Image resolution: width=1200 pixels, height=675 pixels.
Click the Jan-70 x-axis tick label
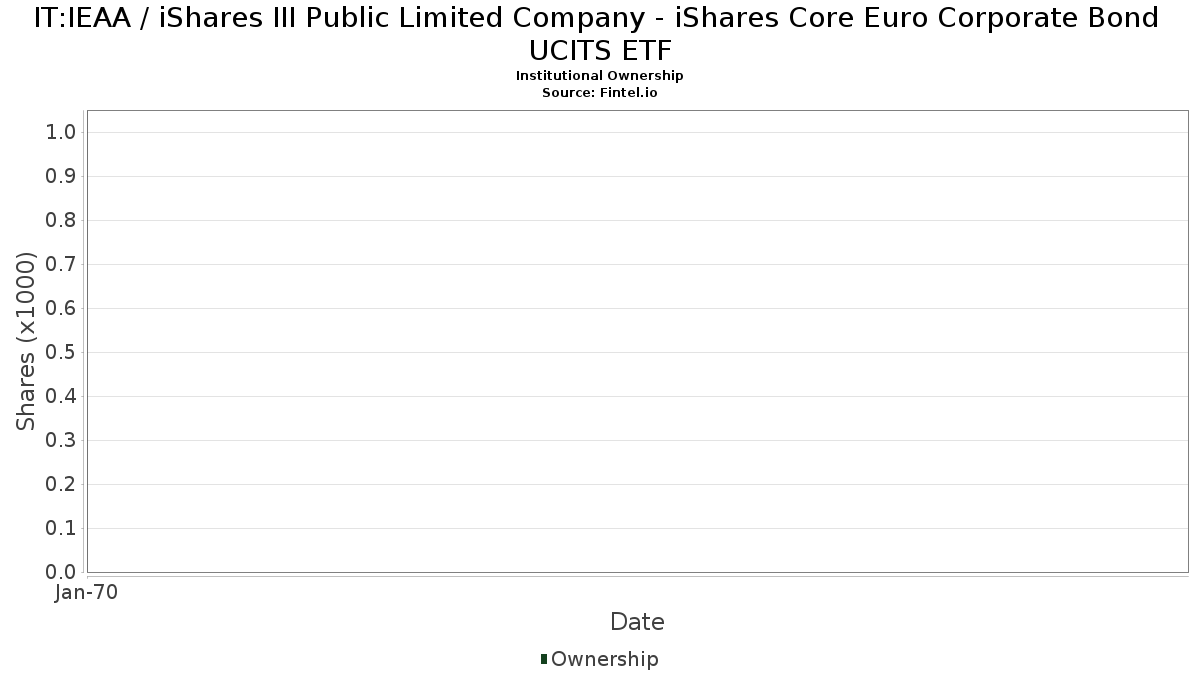[87, 592]
